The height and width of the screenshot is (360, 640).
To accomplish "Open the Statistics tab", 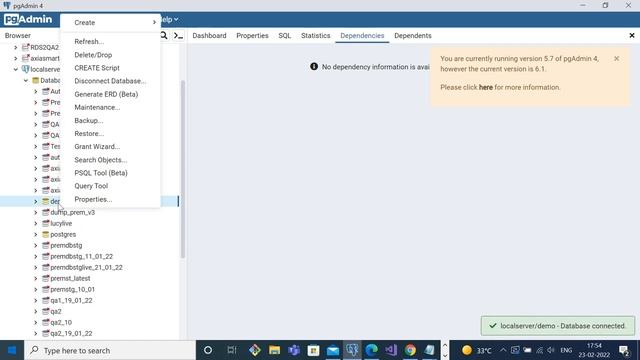I will (316, 36).
